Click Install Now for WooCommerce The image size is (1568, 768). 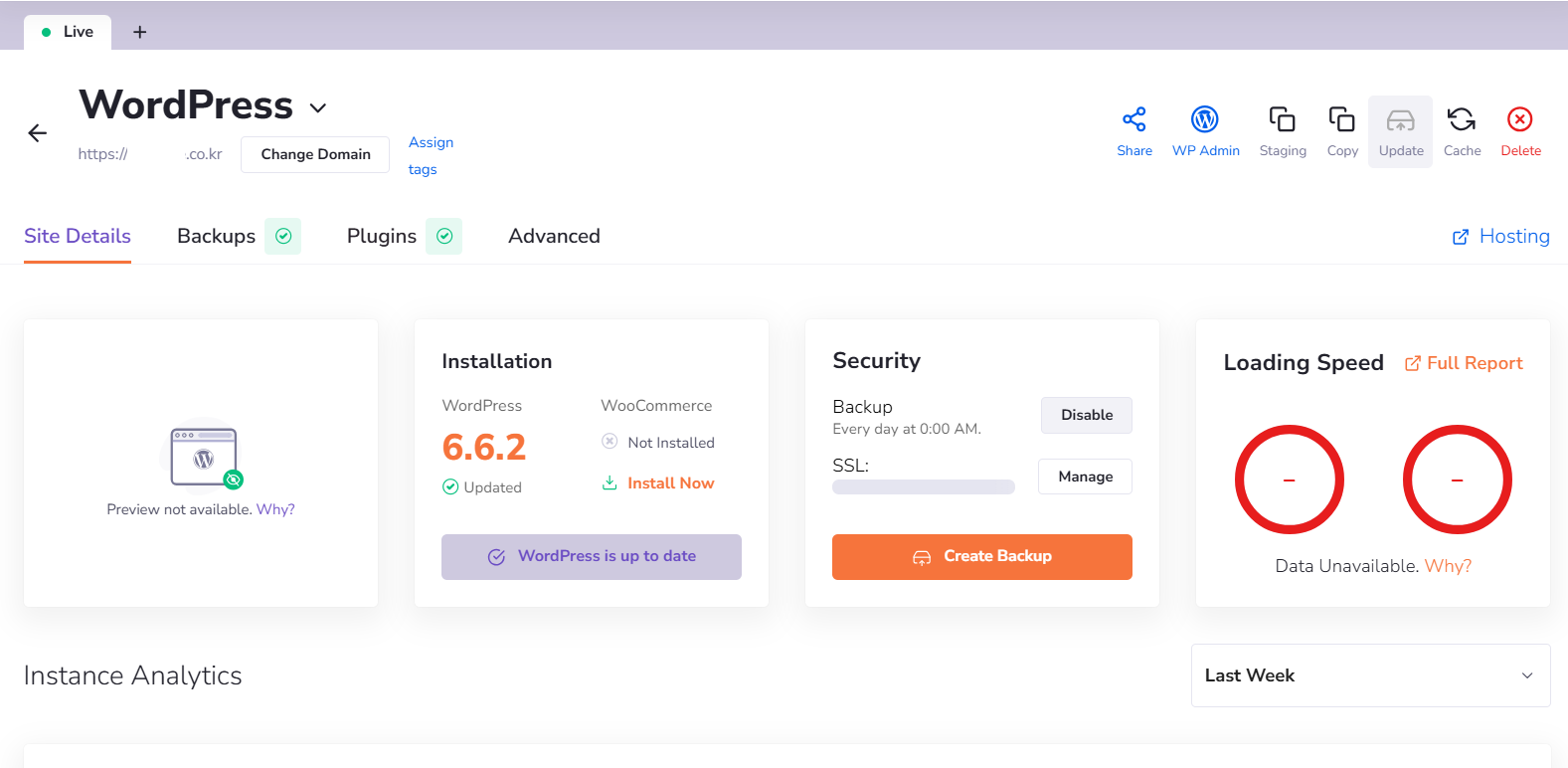click(658, 483)
